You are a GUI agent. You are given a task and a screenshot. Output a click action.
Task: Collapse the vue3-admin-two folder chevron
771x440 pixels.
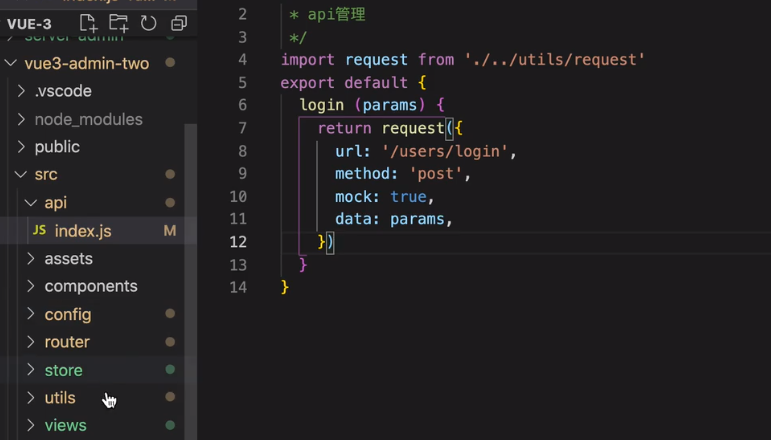11,63
